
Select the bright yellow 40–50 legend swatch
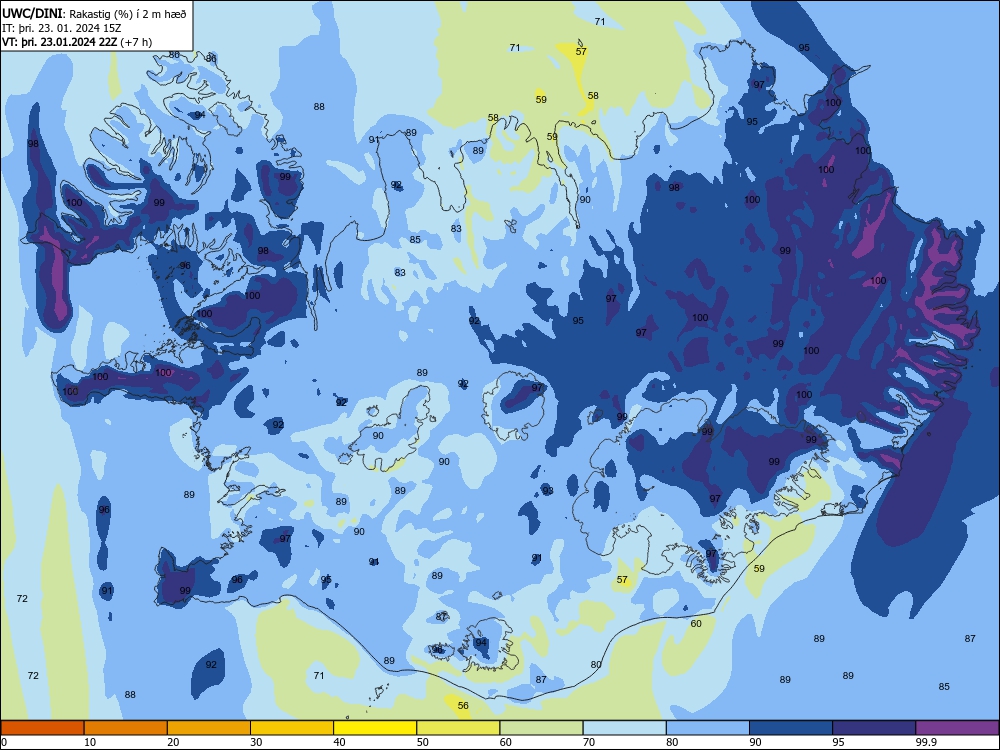[x=375, y=728]
